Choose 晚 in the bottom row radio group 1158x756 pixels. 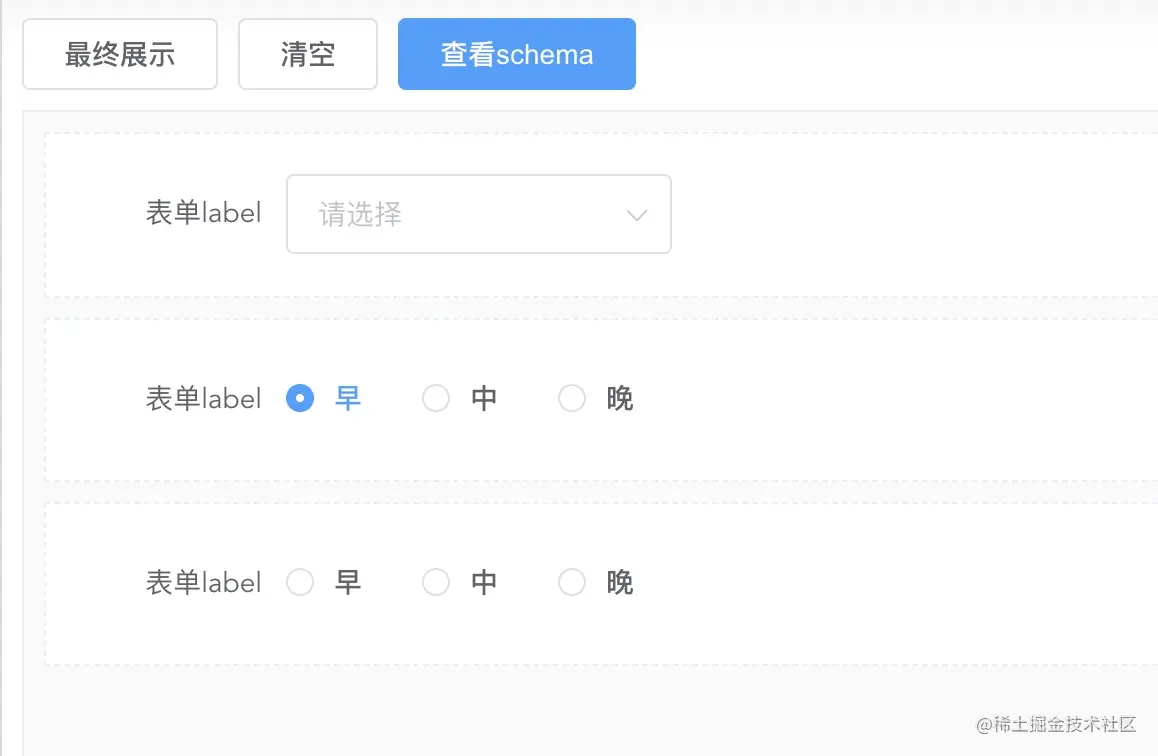572,582
